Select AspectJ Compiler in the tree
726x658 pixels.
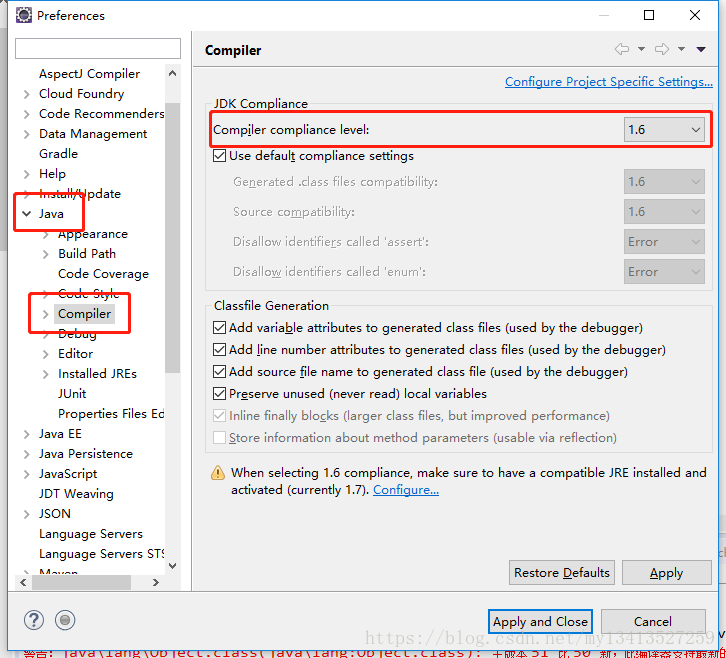pyautogui.click(x=89, y=74)
